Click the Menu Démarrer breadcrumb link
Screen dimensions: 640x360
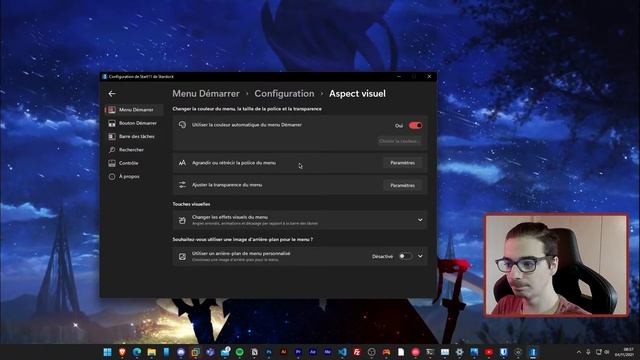[x=206, y=93]
